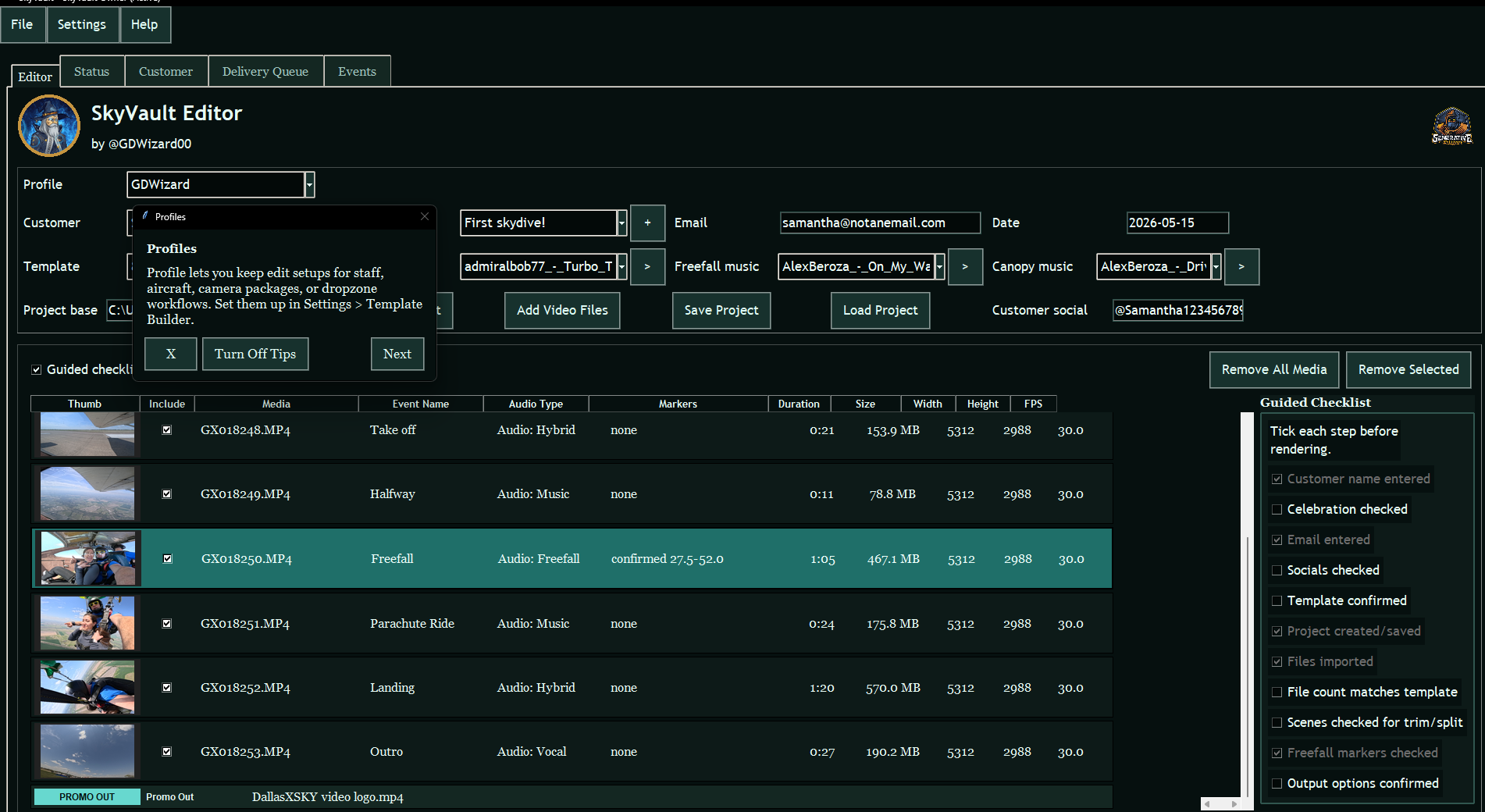The width and height of the screenshot is (1485, 812).
Task: Click Remove All Media button
Action: (1274, 369)
